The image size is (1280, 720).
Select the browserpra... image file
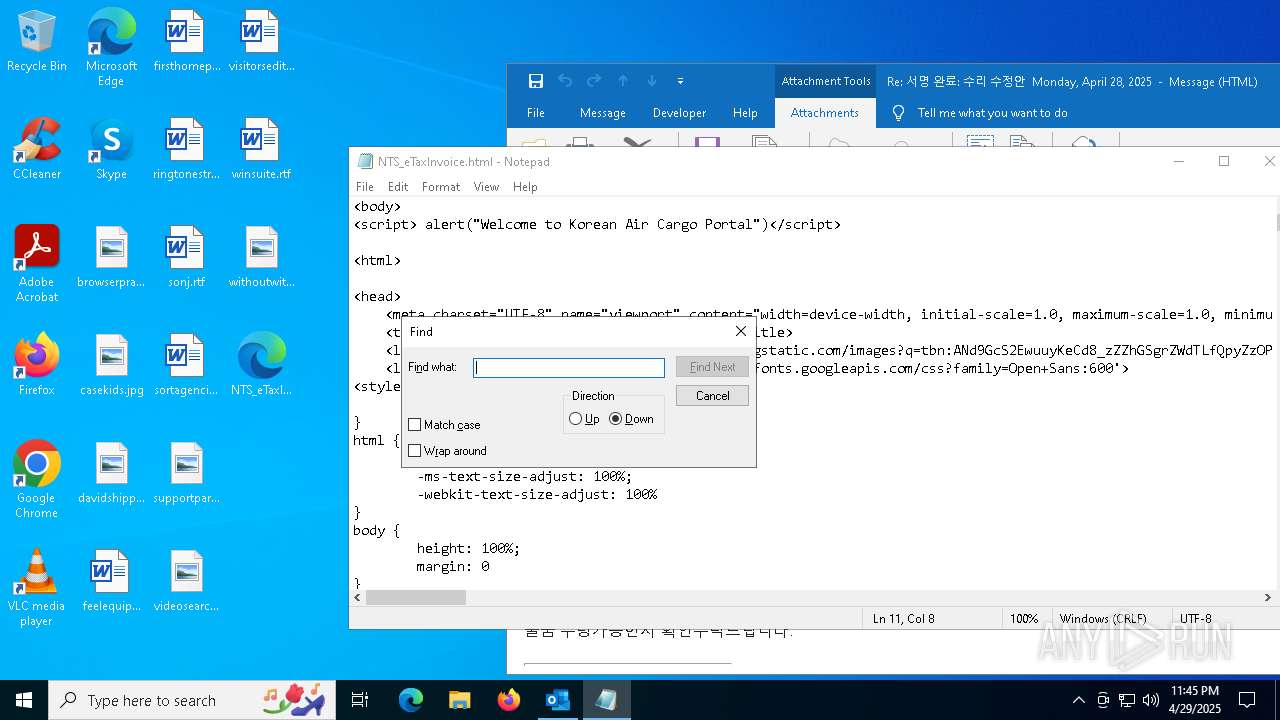click(111, 257)
